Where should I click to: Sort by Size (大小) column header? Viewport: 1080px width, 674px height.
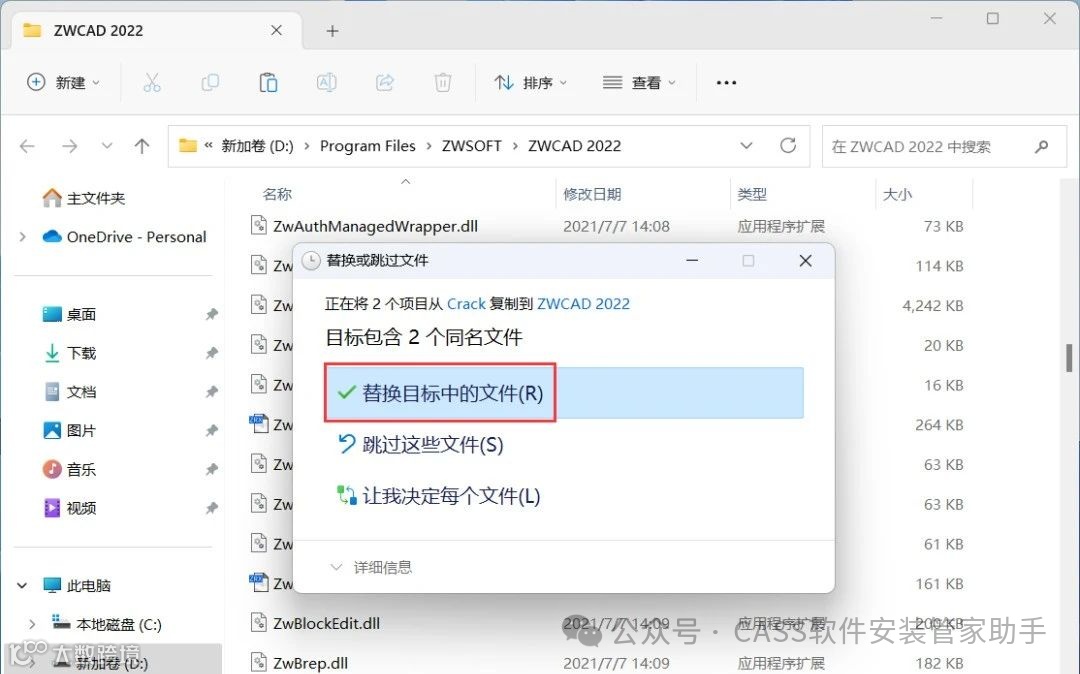pos(897,194)
